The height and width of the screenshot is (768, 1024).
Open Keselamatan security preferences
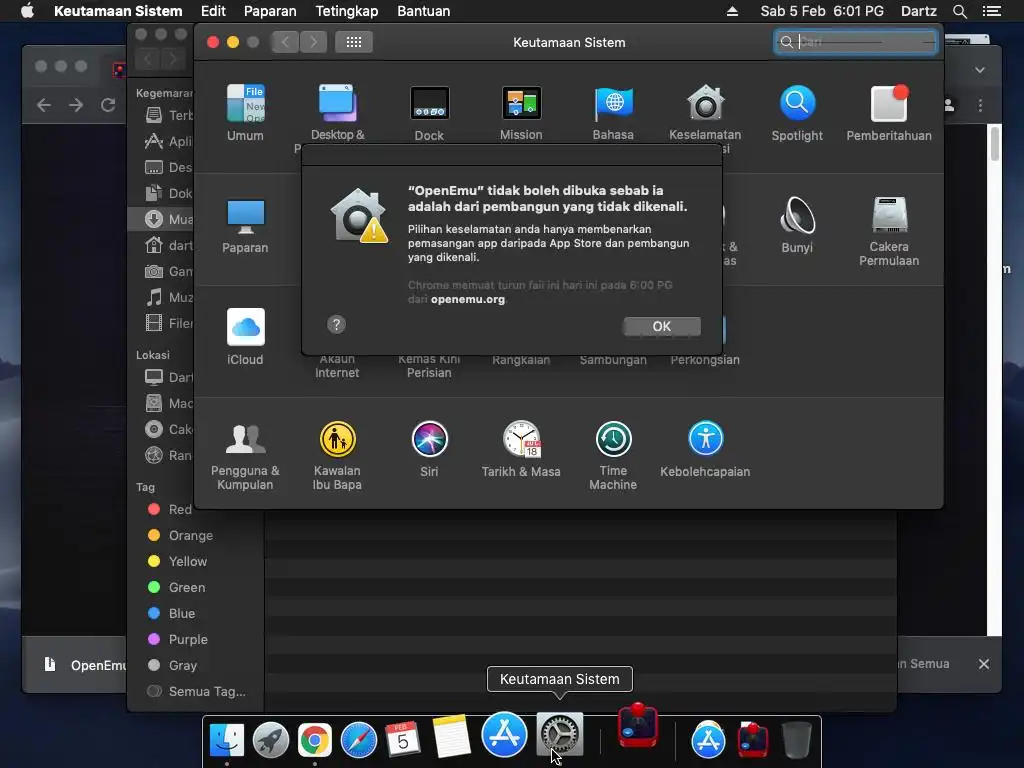pos(705,112)
